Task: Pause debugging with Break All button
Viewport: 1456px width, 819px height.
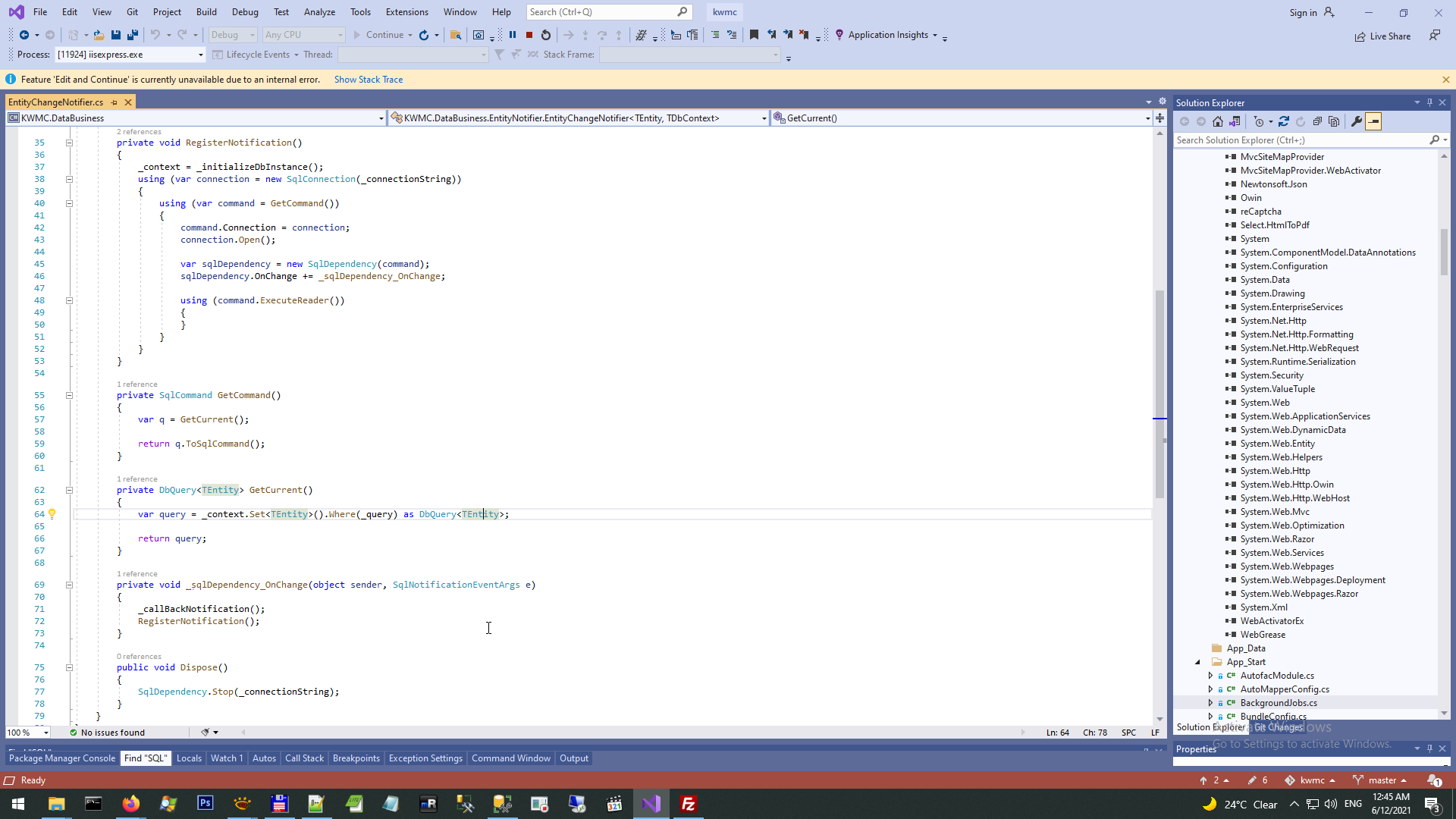Action: coord(513,35)
